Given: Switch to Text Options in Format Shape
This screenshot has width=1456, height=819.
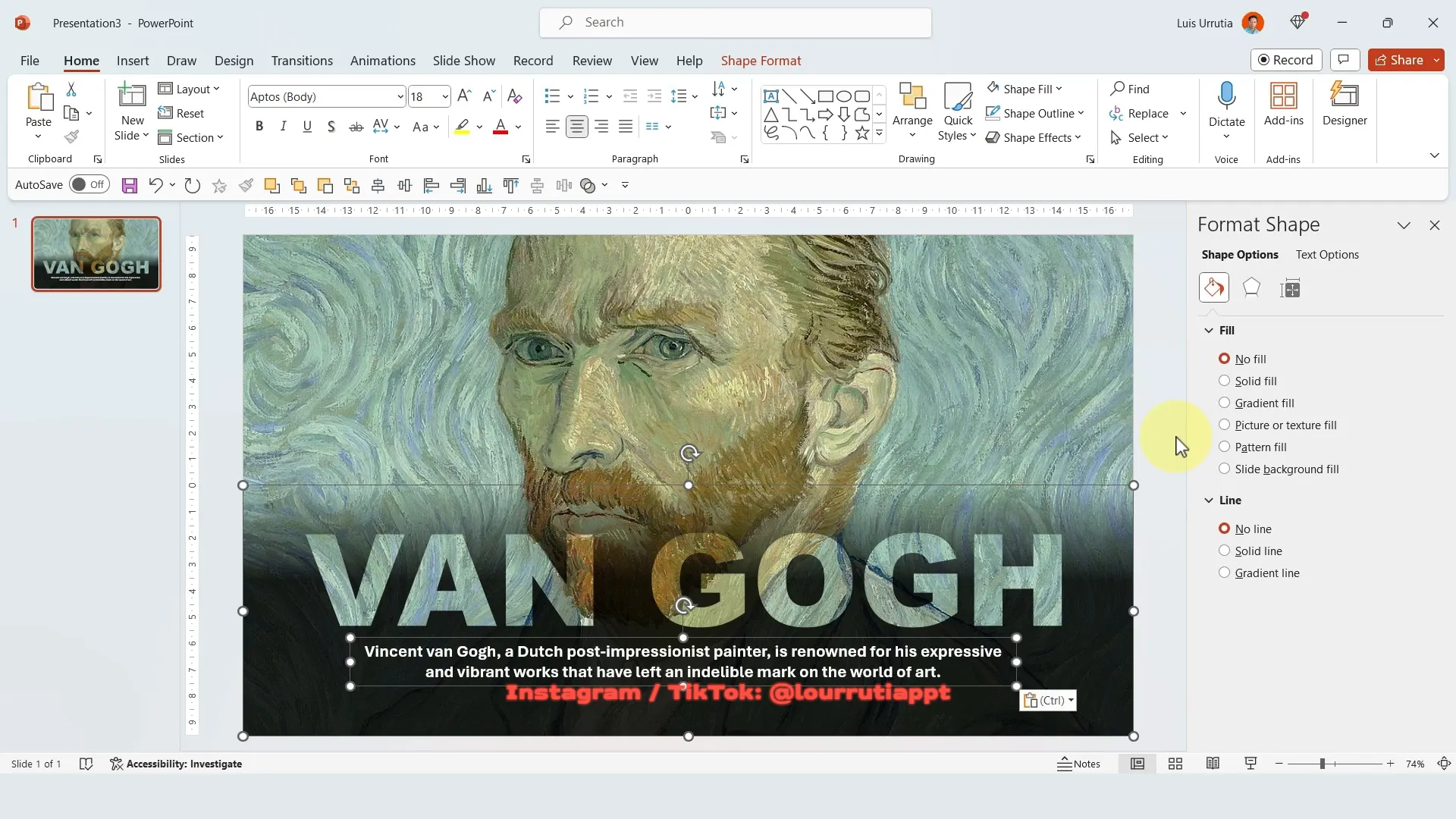Looking at the screenshot, I should point(1327,255).
